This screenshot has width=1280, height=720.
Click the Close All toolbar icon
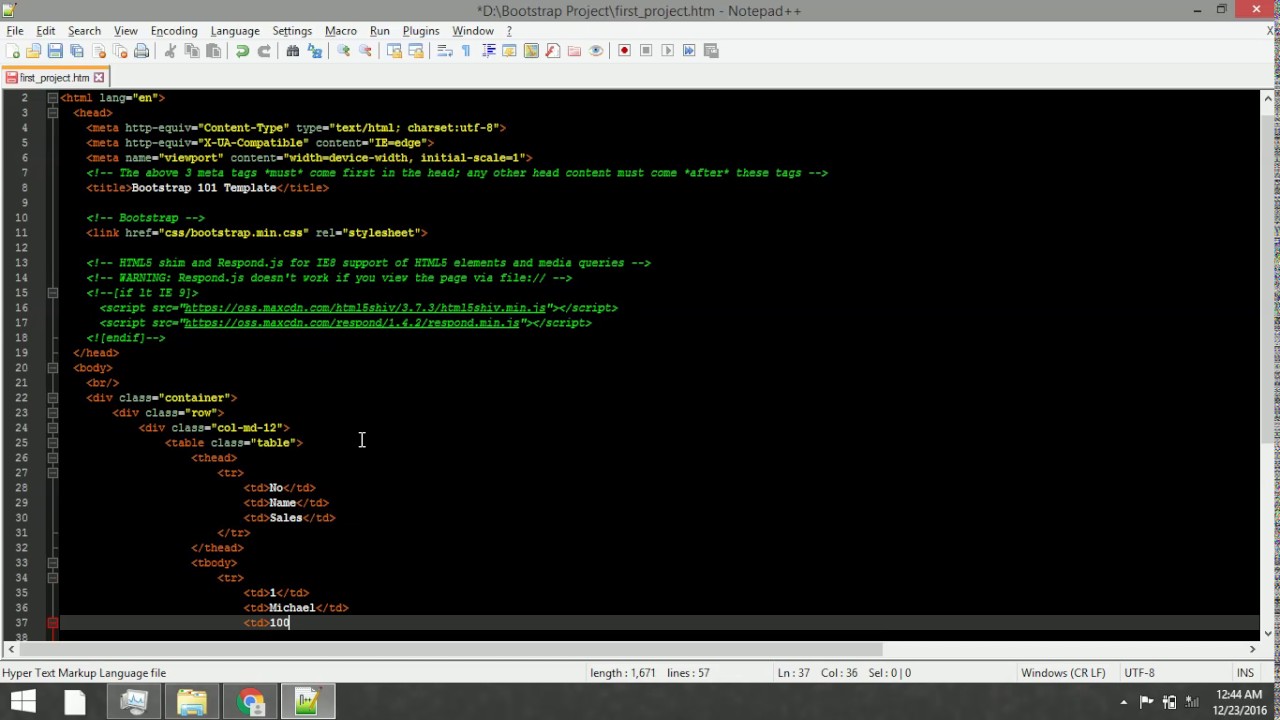(120, 51)
